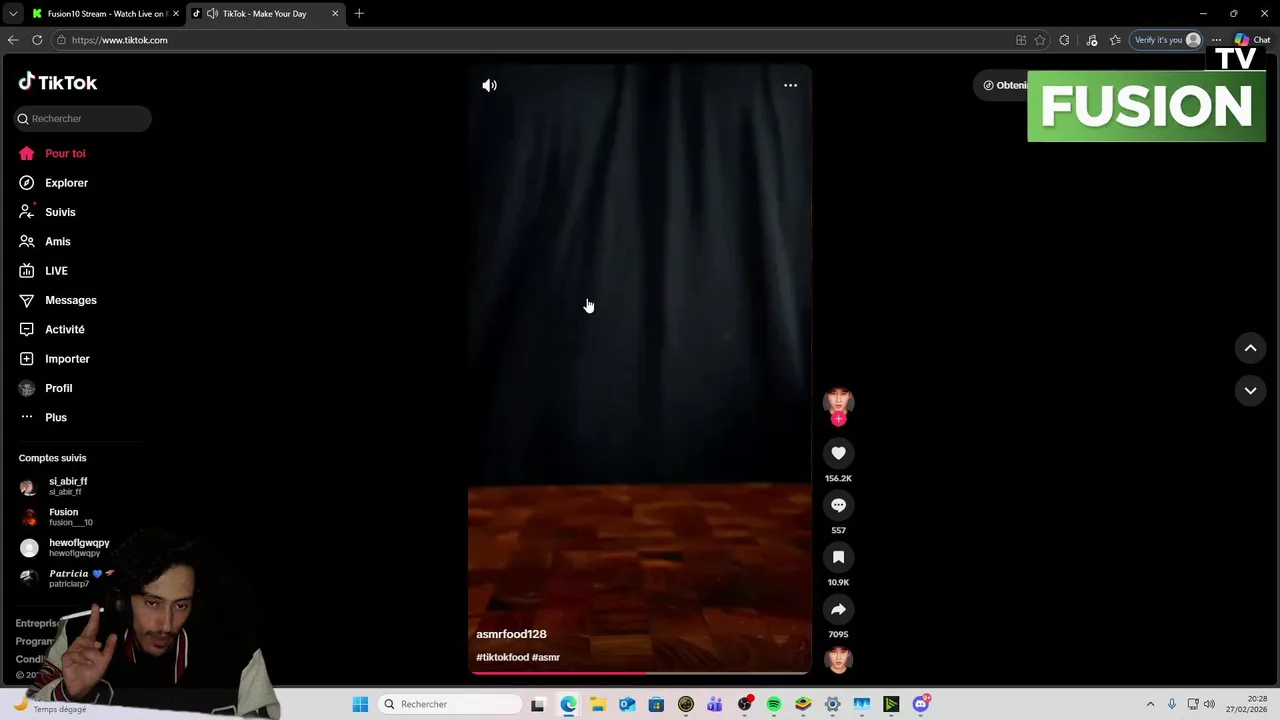Open the tab search dropdown arrow

12,14
